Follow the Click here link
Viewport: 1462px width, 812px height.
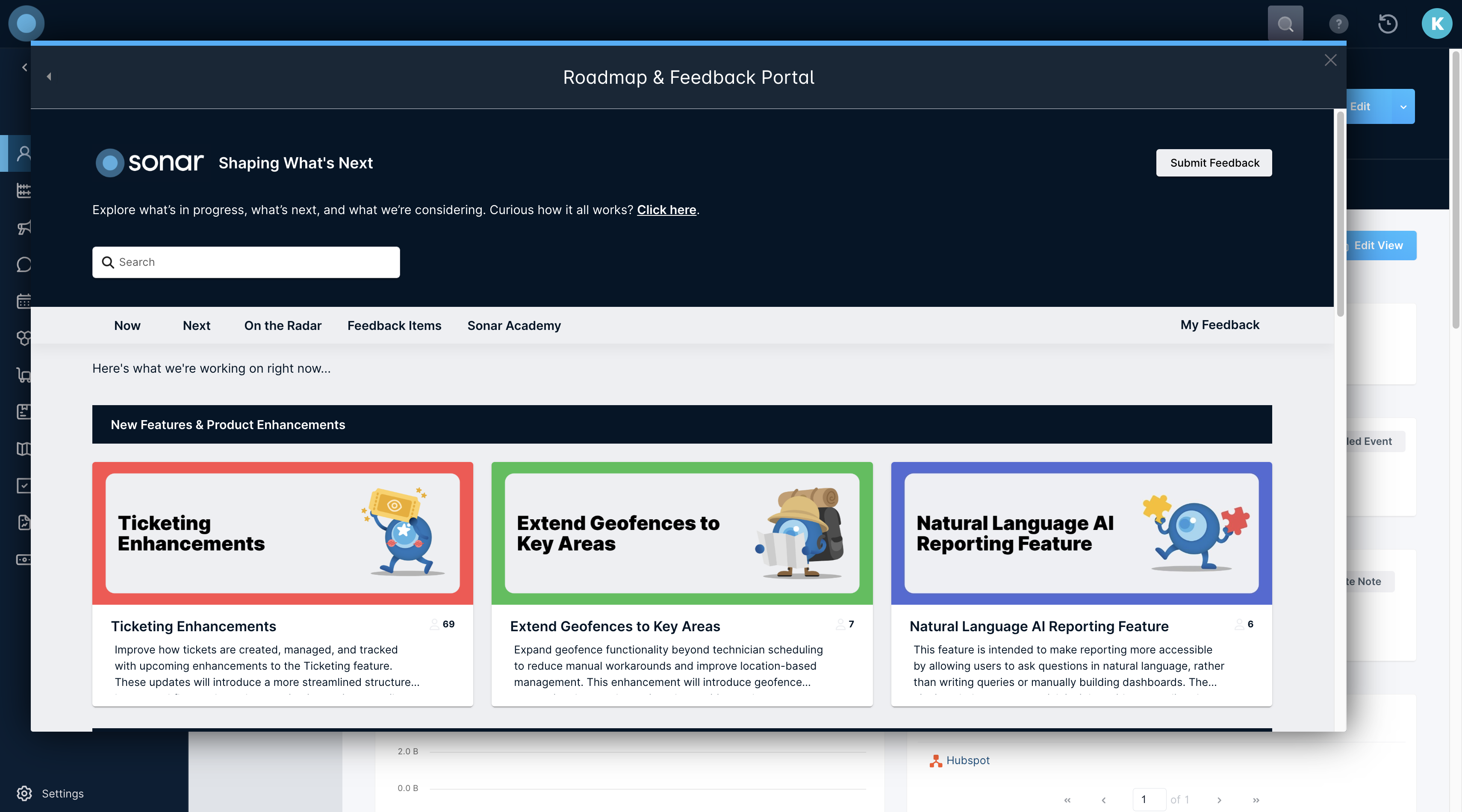click(666, 210)
